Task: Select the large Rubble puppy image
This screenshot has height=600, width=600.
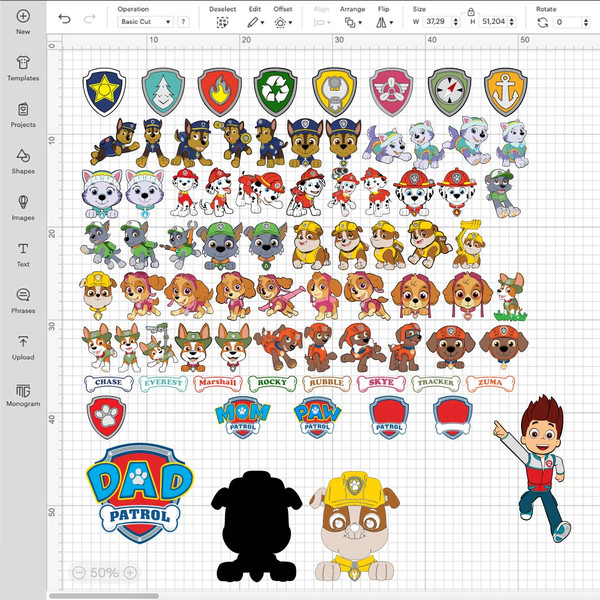Action: [x=355, y=527]
